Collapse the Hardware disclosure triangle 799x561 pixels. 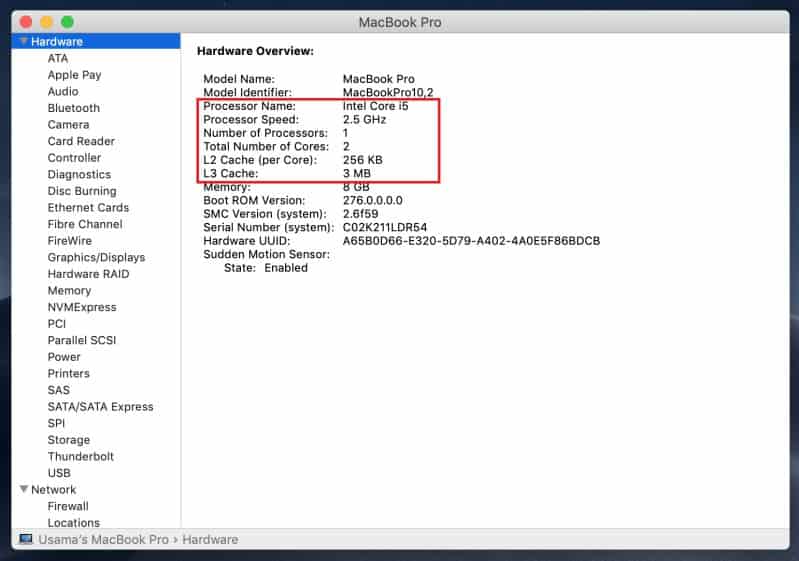[x=23, y=41]
